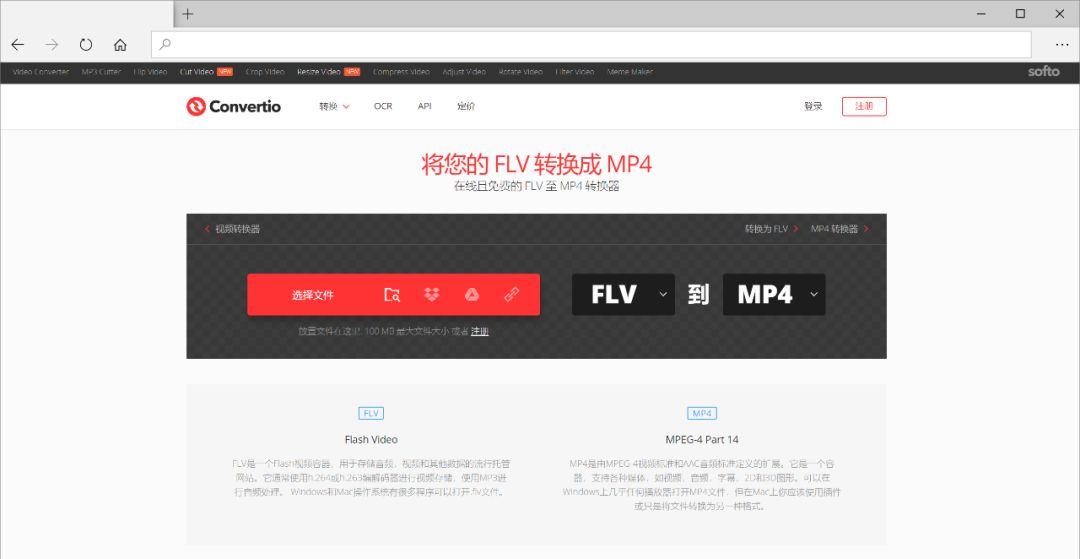This screenshot has height=559, width=1080.
Task: Close the browser window
Action: 1059,14
